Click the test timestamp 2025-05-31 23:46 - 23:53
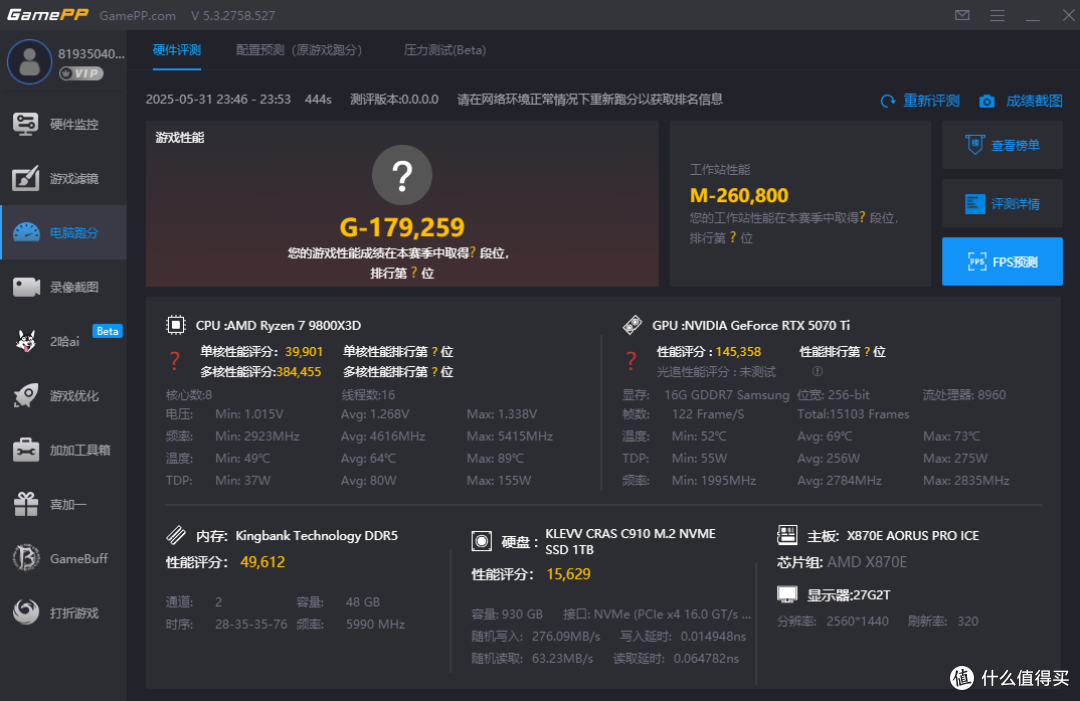 (x=218, y=99)
